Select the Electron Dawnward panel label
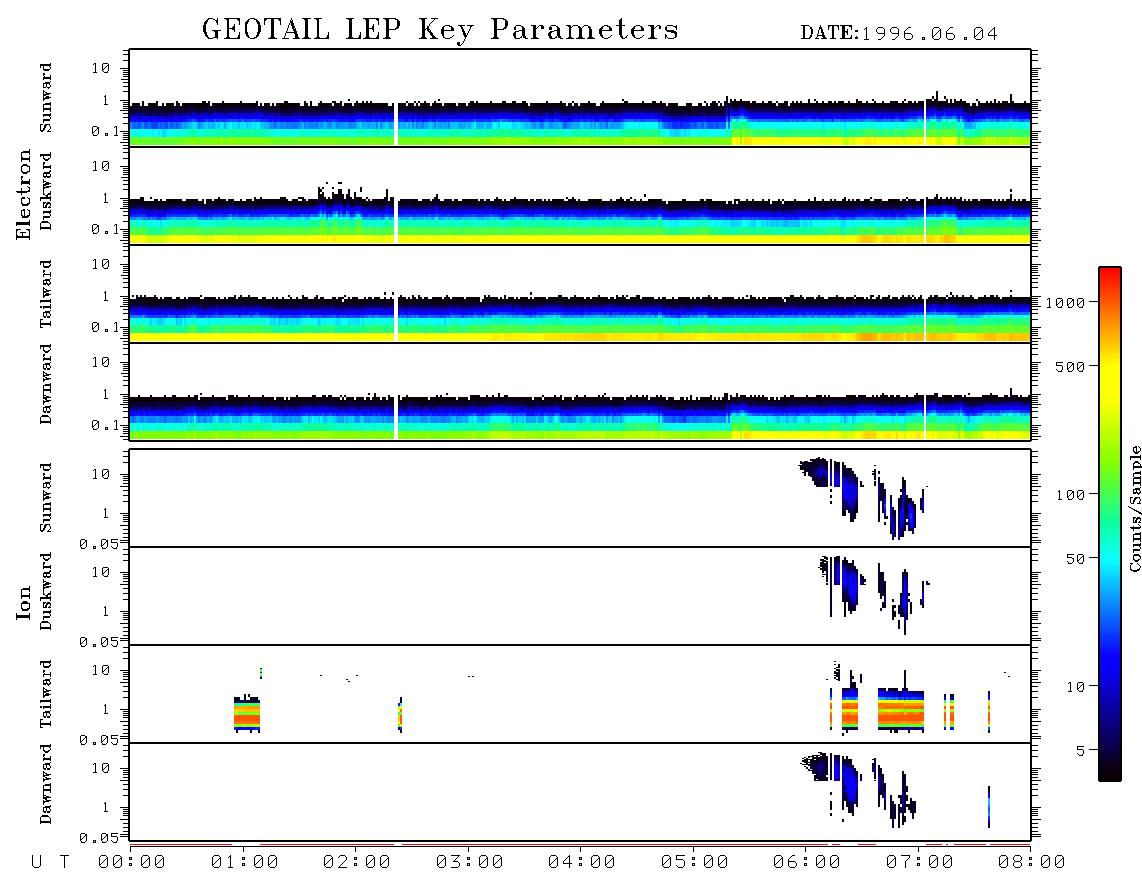The width and height of the screenshot is (1142, 880). tap(46, 385)
